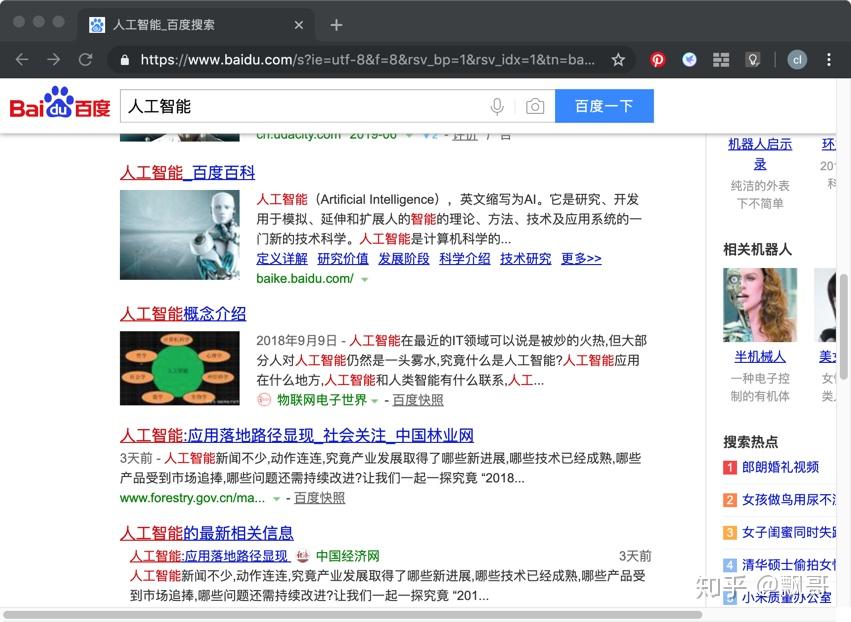This screenshot has width=851, height=622.
Task: Open hot search 清华硕士偷拍女生
Action: point(789,565)
